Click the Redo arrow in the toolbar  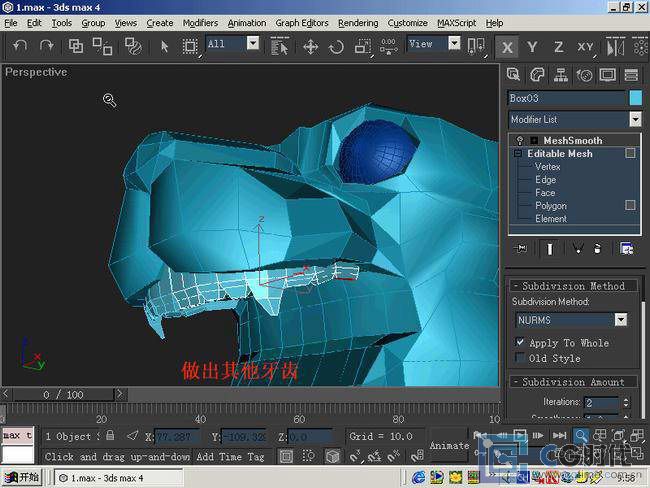point(46,46)
